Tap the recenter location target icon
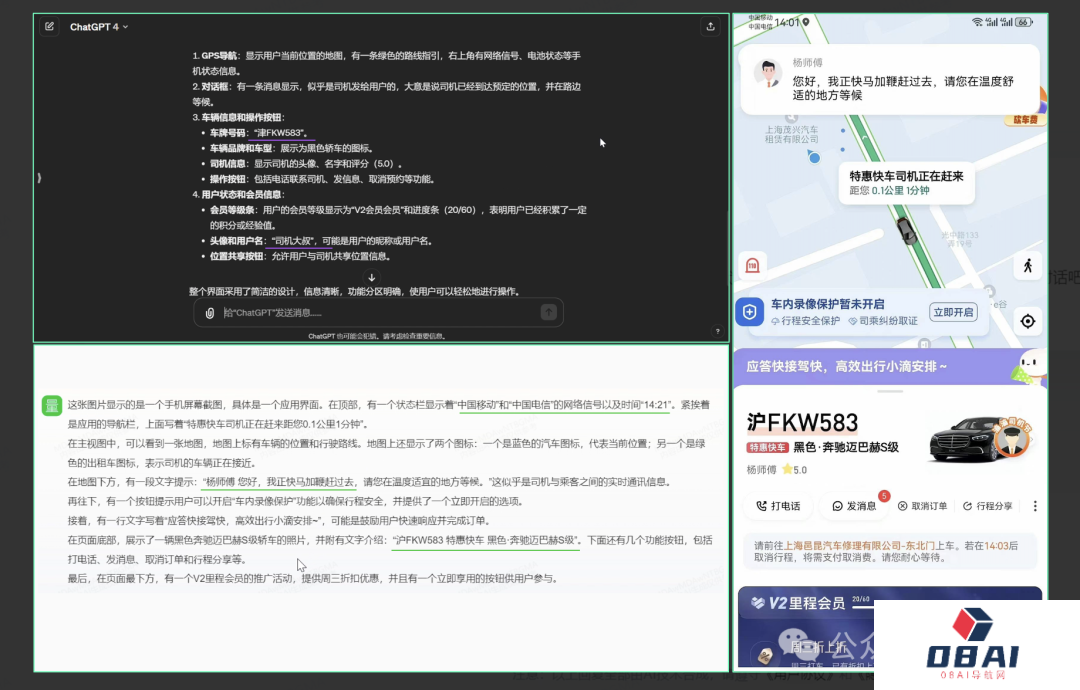Screen dimensions: 1080x690 point(1027,321)
